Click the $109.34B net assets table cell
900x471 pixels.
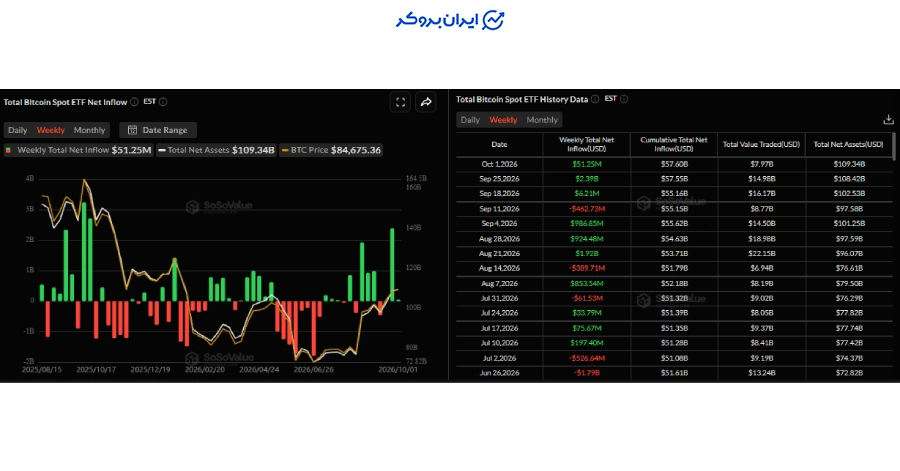(849, 164)
